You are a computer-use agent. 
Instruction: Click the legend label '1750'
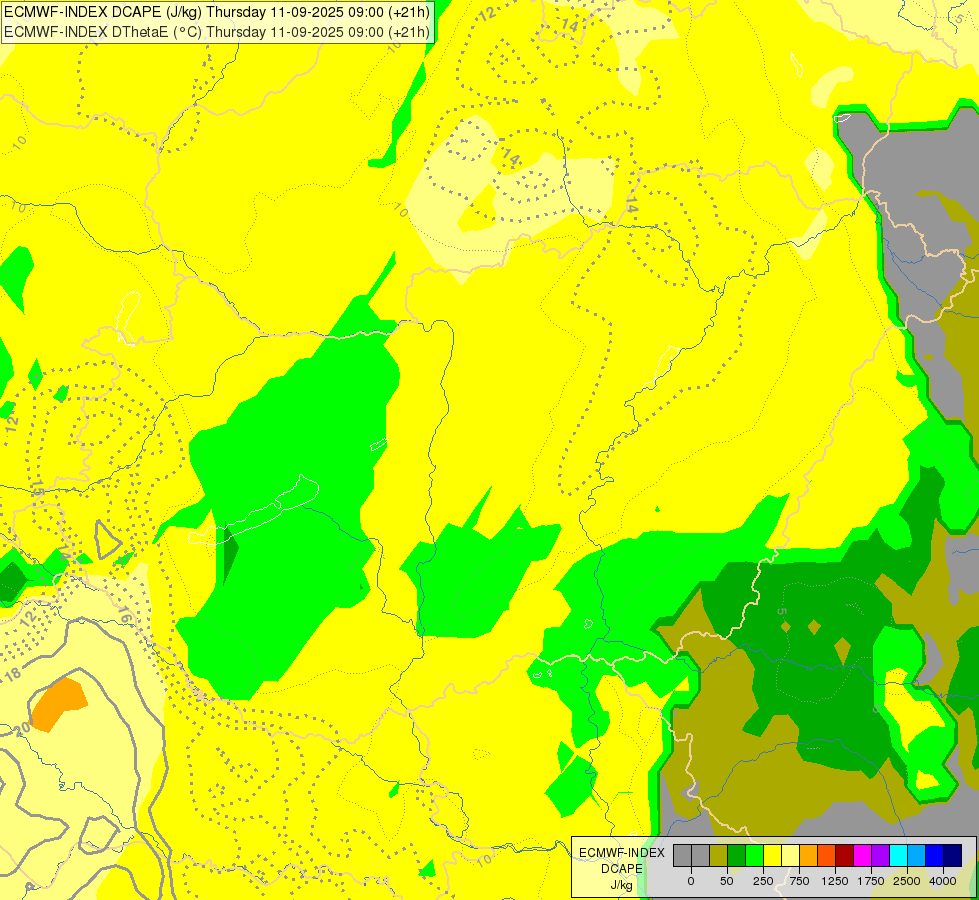pyautogui.click(x=871, y=881)
